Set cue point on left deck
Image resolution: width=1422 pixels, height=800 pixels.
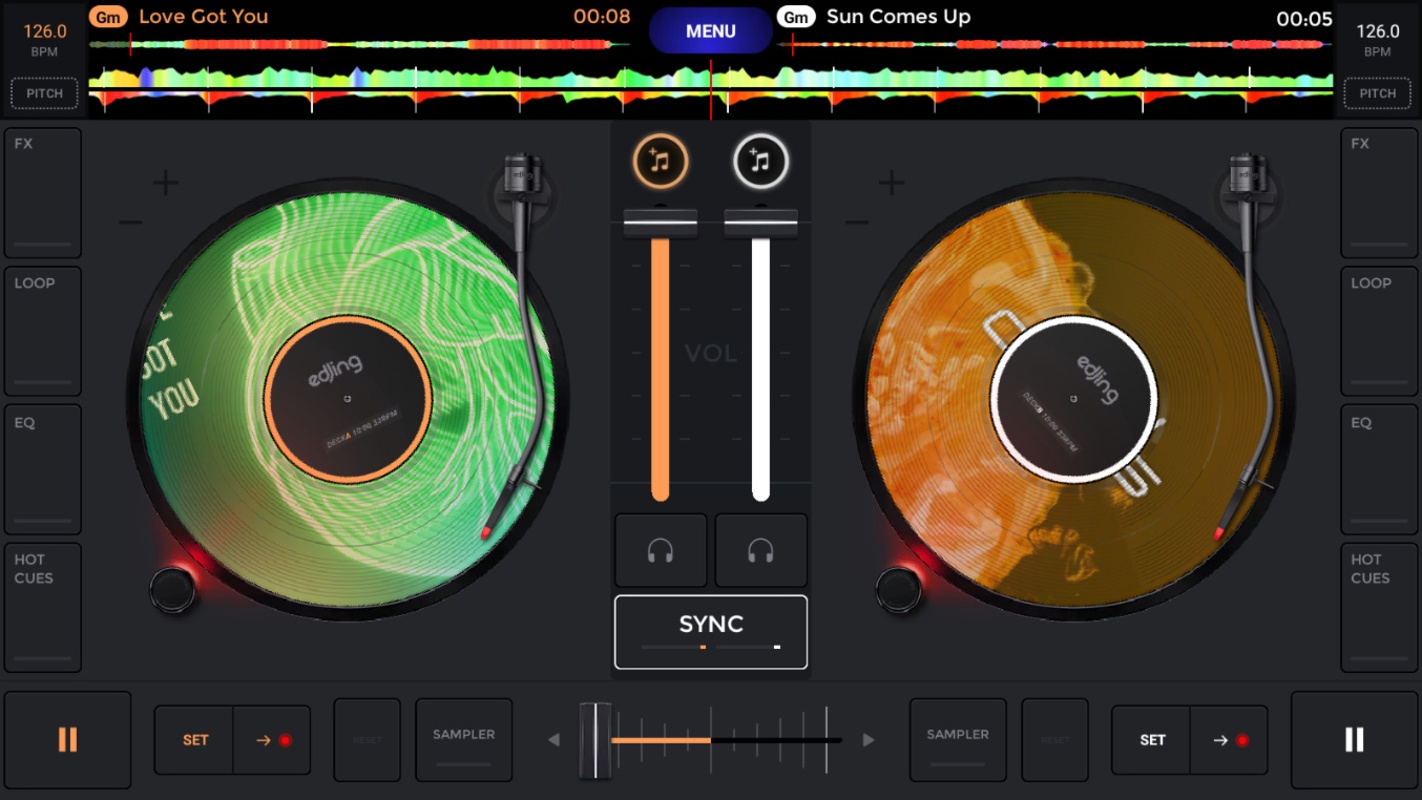point(195,740)
